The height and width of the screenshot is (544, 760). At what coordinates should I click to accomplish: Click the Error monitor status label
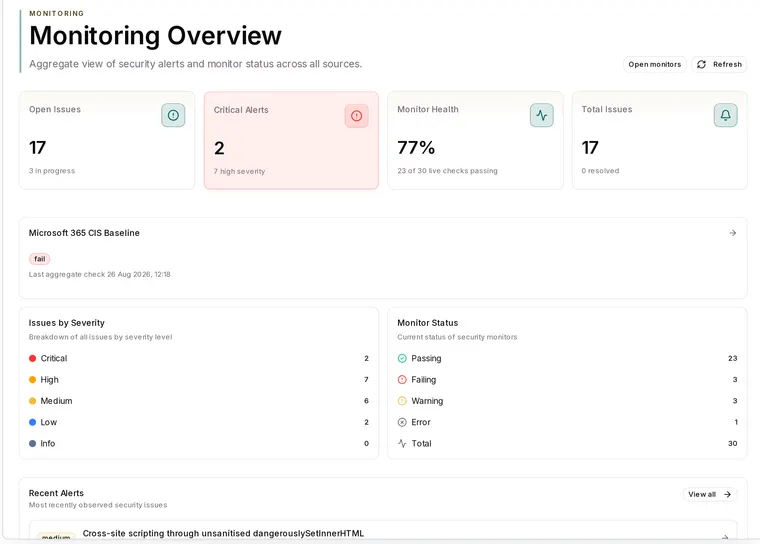coord(421,422)
